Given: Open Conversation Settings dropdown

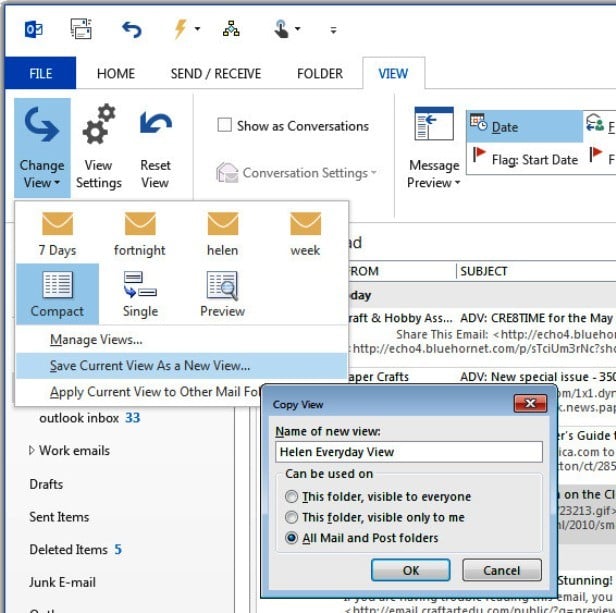Looking at the screenshot, I should (x=297, y=173).
